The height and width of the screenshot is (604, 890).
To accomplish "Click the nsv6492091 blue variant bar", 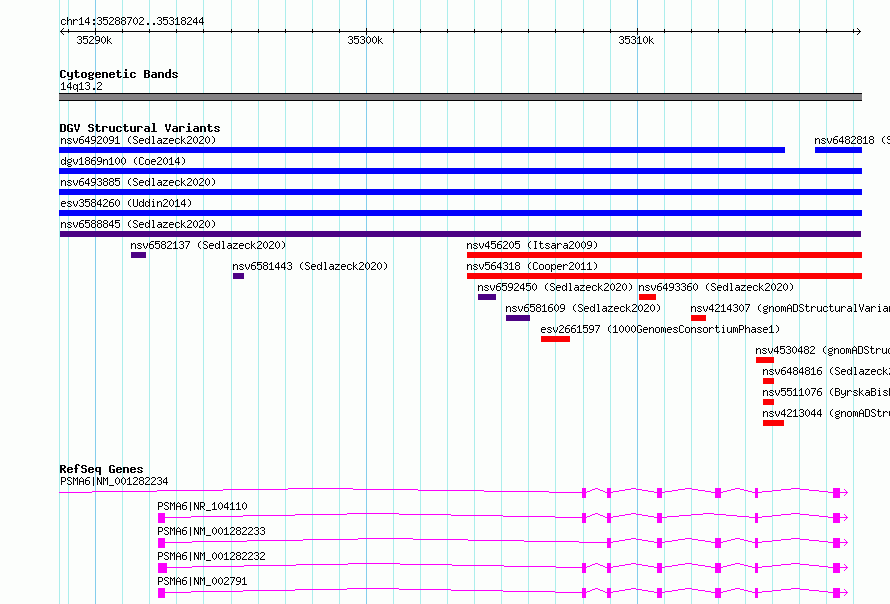I will [x=422, y=150].
